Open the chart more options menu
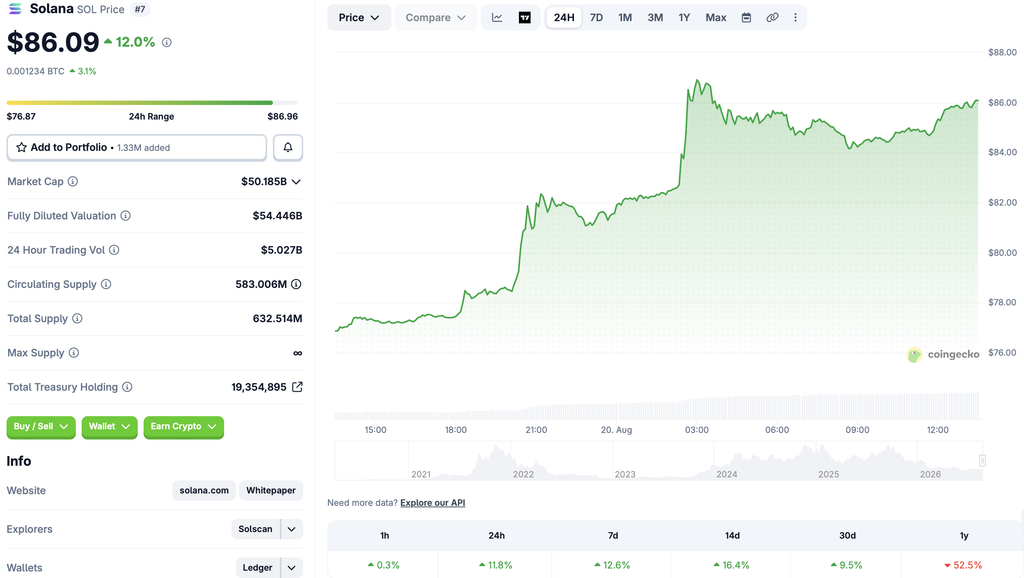 point(795,18)
